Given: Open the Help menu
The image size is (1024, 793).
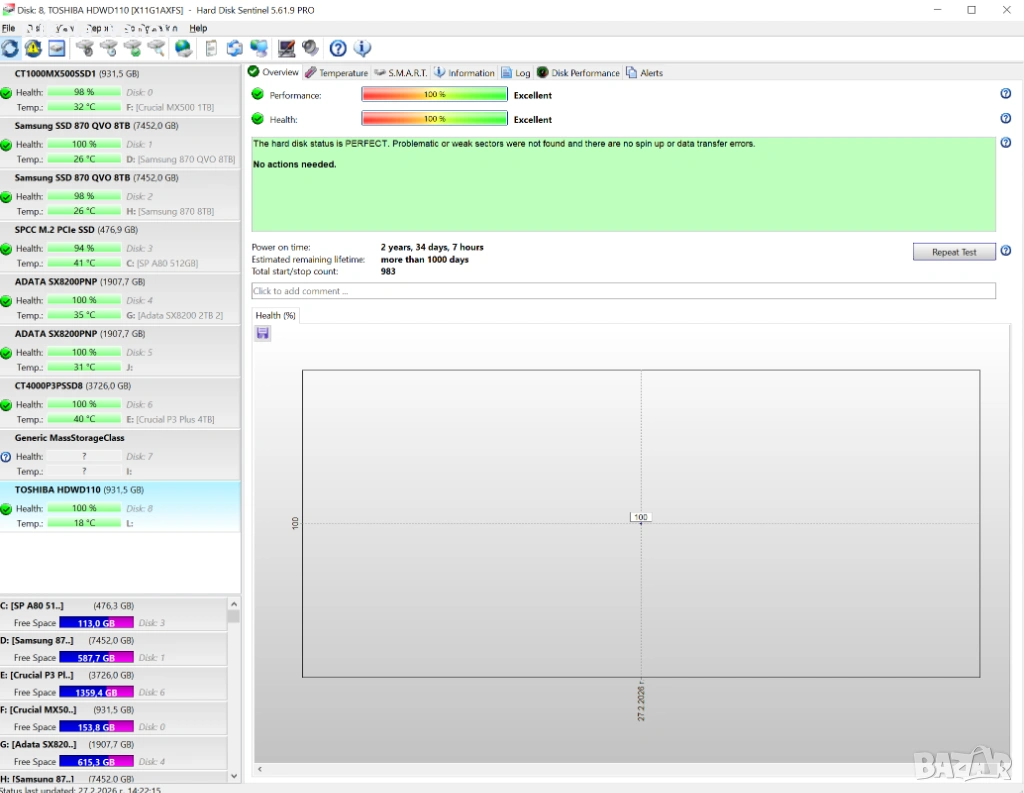Looking at the screenshot, I should click(x=198, y=28).
